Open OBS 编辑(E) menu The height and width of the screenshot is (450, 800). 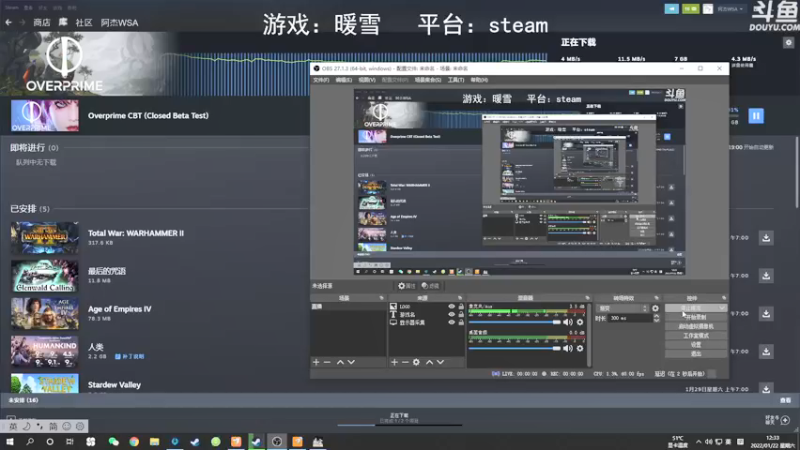tap(343, 80)
